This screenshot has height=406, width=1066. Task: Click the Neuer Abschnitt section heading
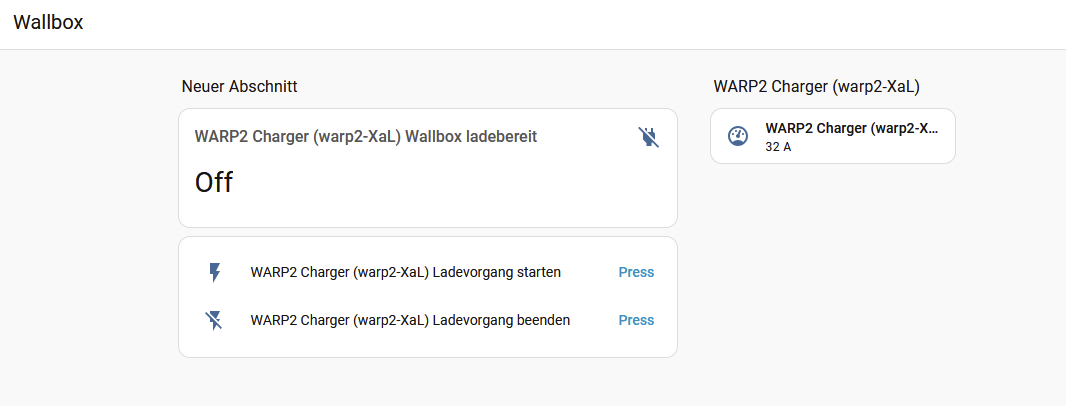tap(239, 87)
